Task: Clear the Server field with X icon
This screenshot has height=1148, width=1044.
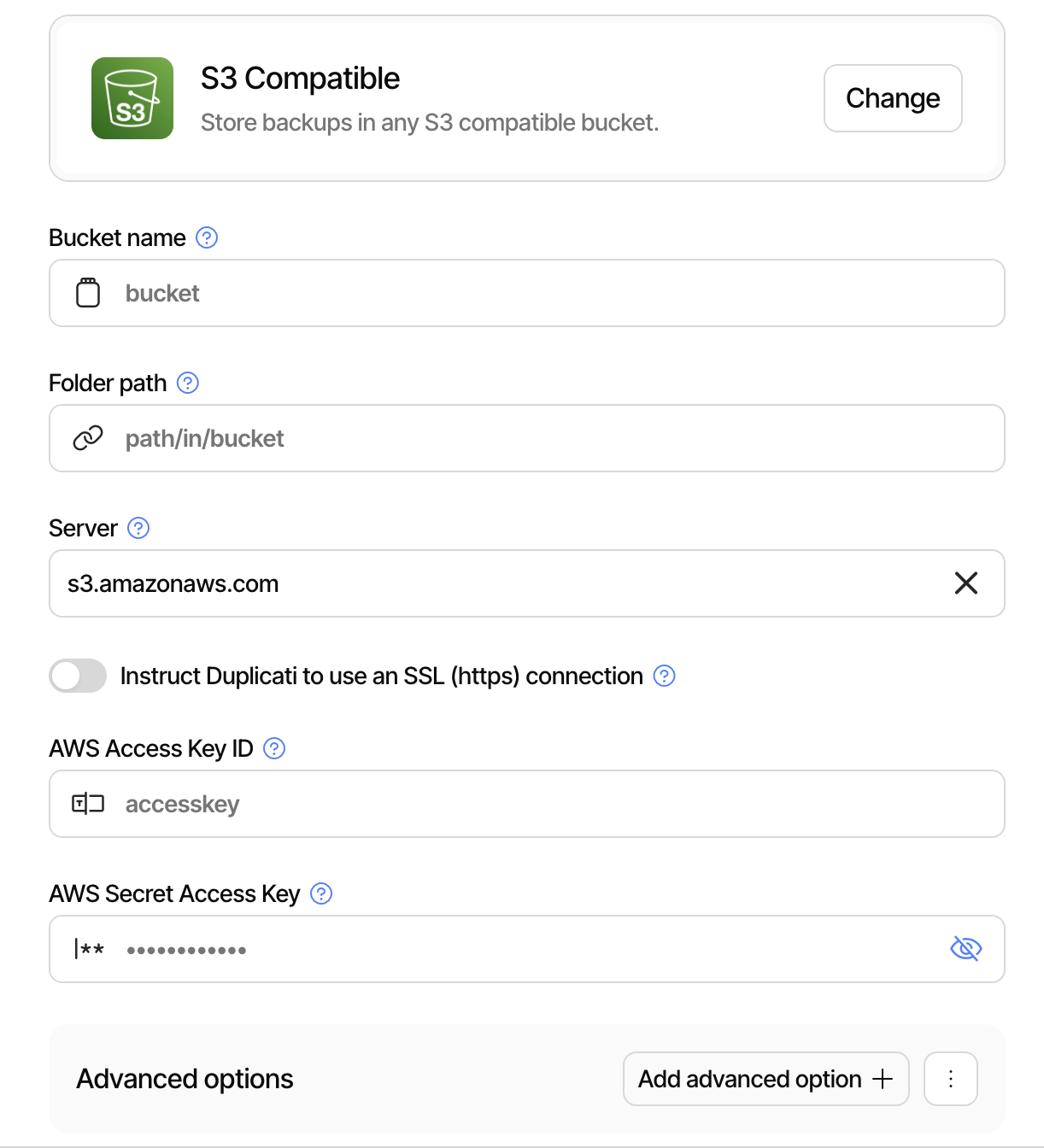Action: [966, 583]
